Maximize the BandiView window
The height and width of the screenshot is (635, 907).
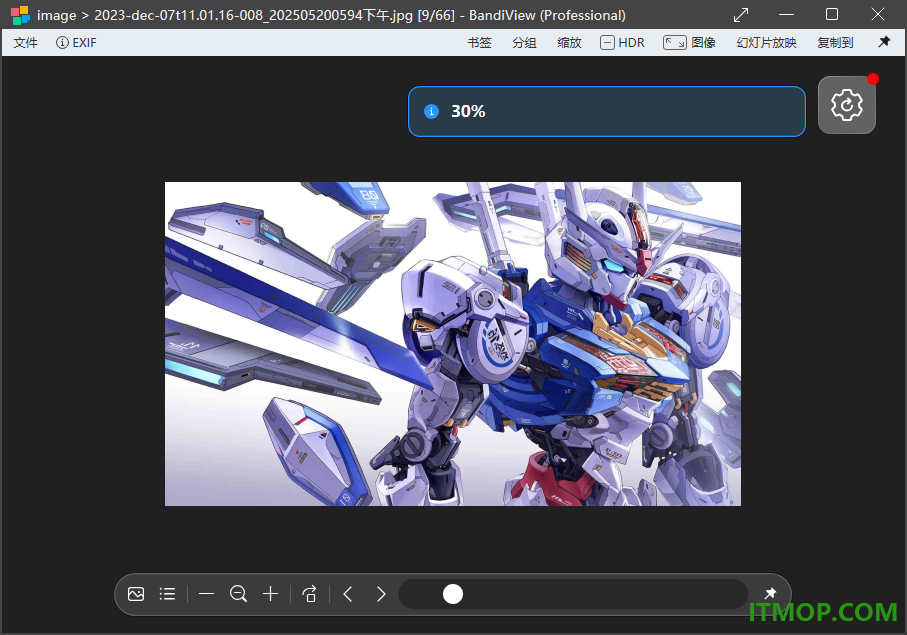pos(832,14)
